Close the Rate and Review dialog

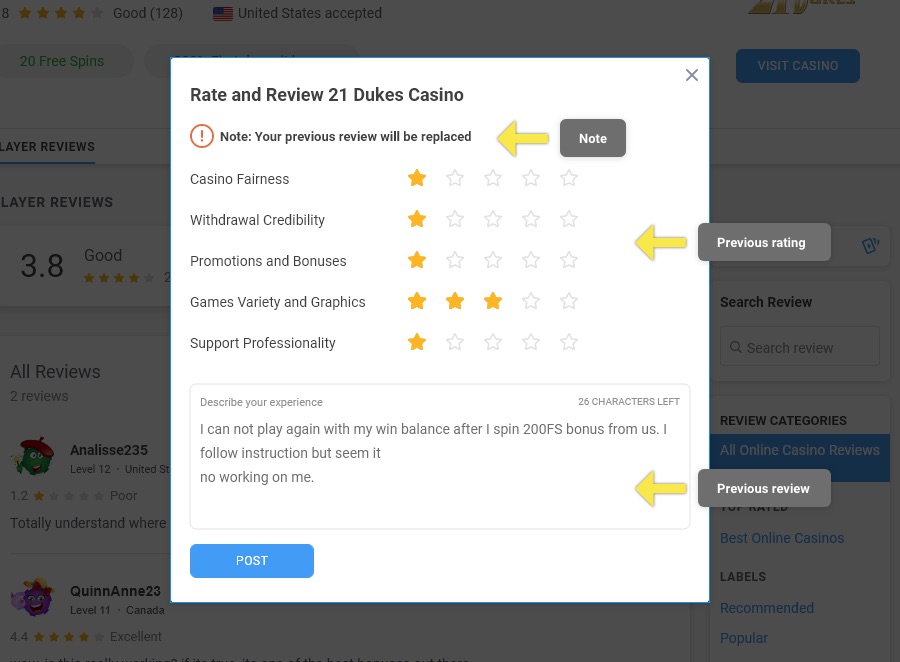pos(691,75)
